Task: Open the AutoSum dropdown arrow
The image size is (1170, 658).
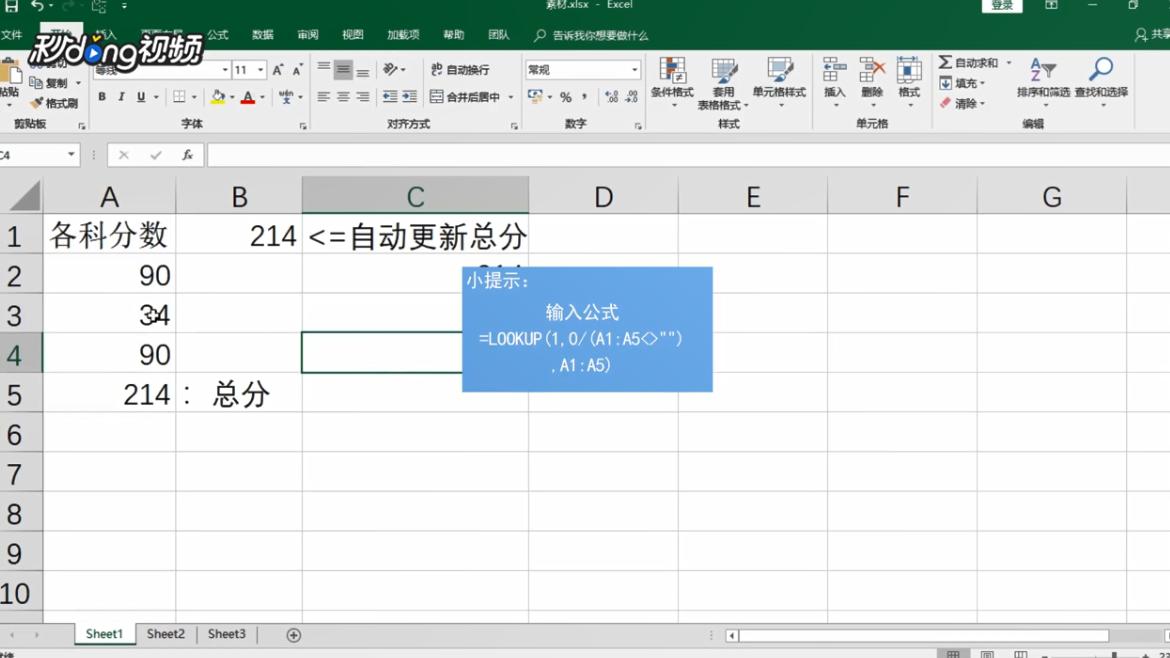Action: click(1009, 63)
